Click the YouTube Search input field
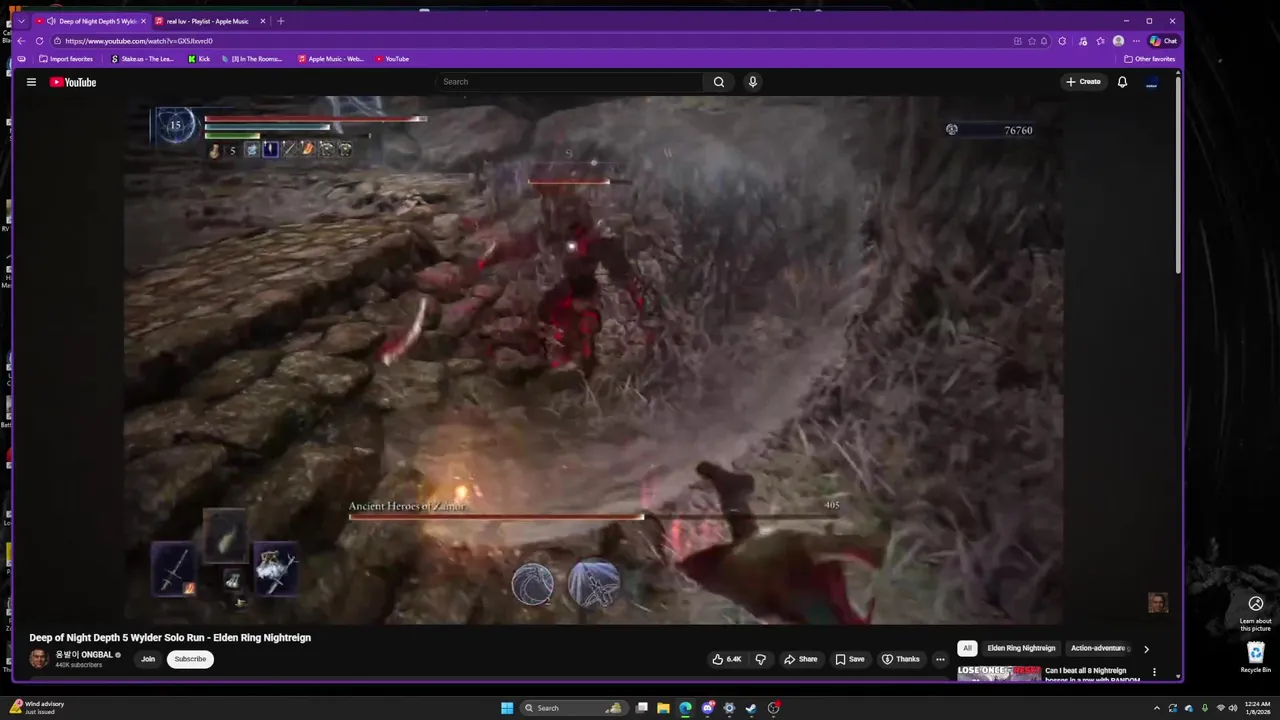The height and width of the screenshot is (720, 1280). [570, 82]
